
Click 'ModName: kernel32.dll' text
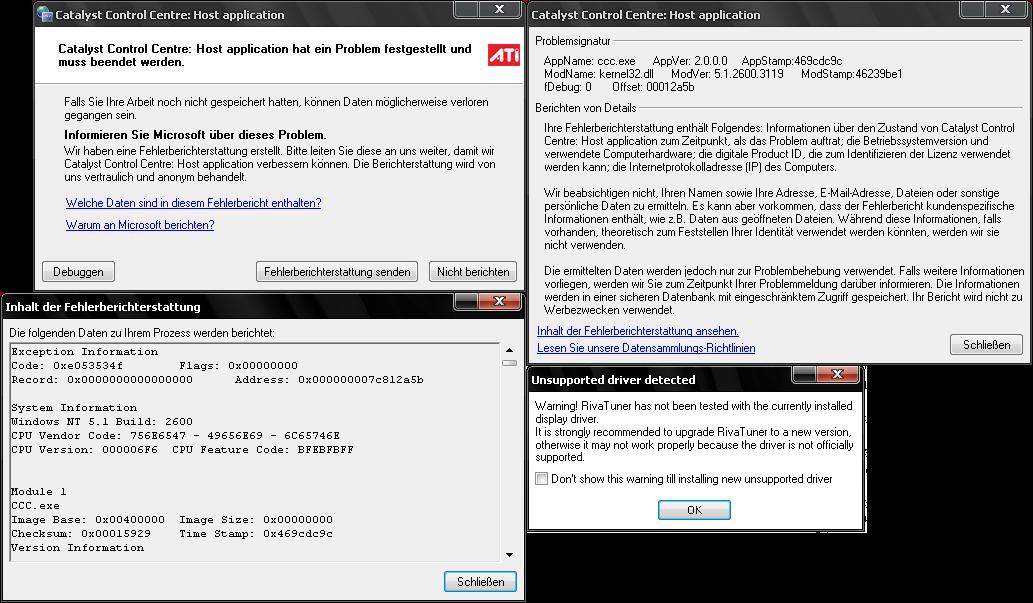599,74
